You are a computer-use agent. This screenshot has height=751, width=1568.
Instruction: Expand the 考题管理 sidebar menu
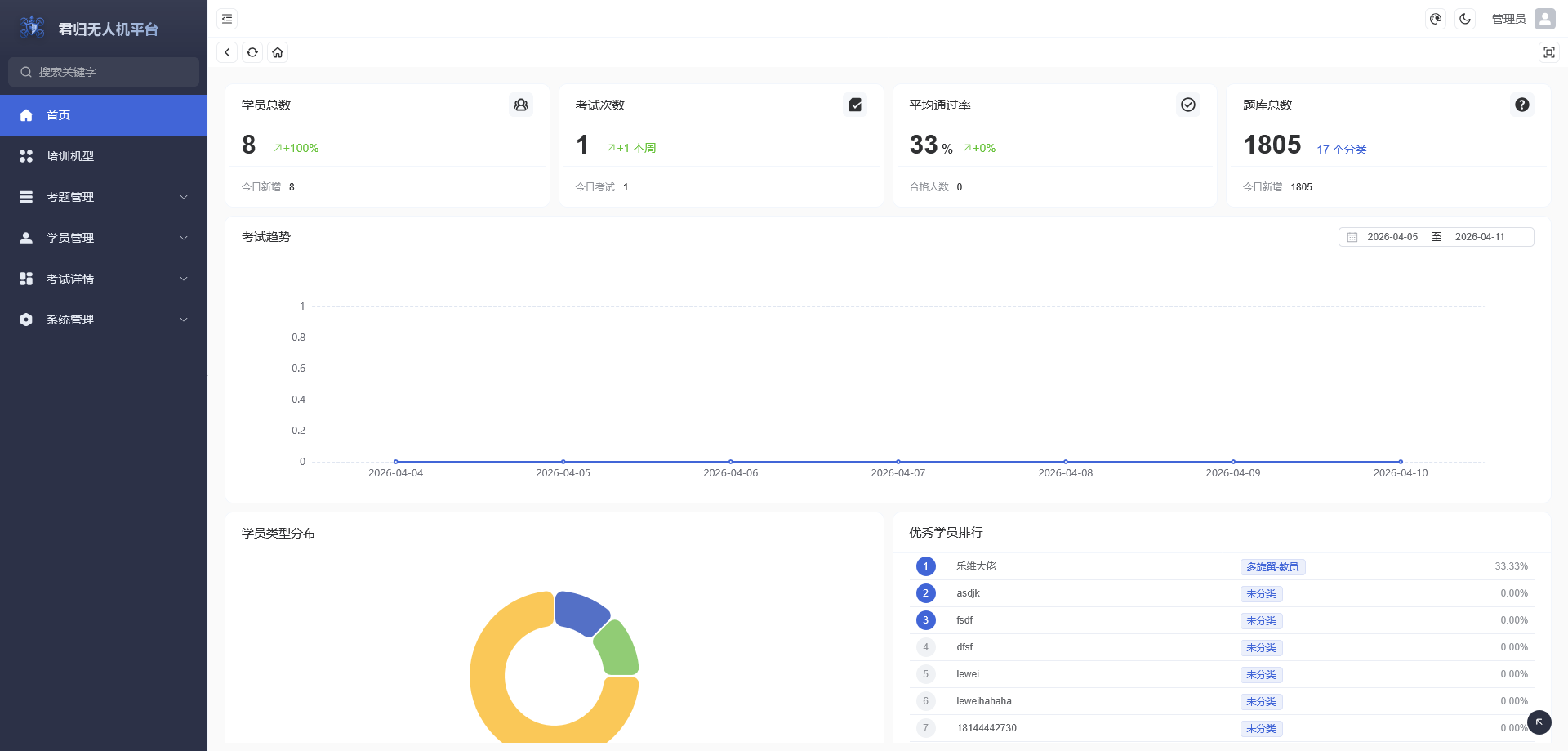coord(104,197)
